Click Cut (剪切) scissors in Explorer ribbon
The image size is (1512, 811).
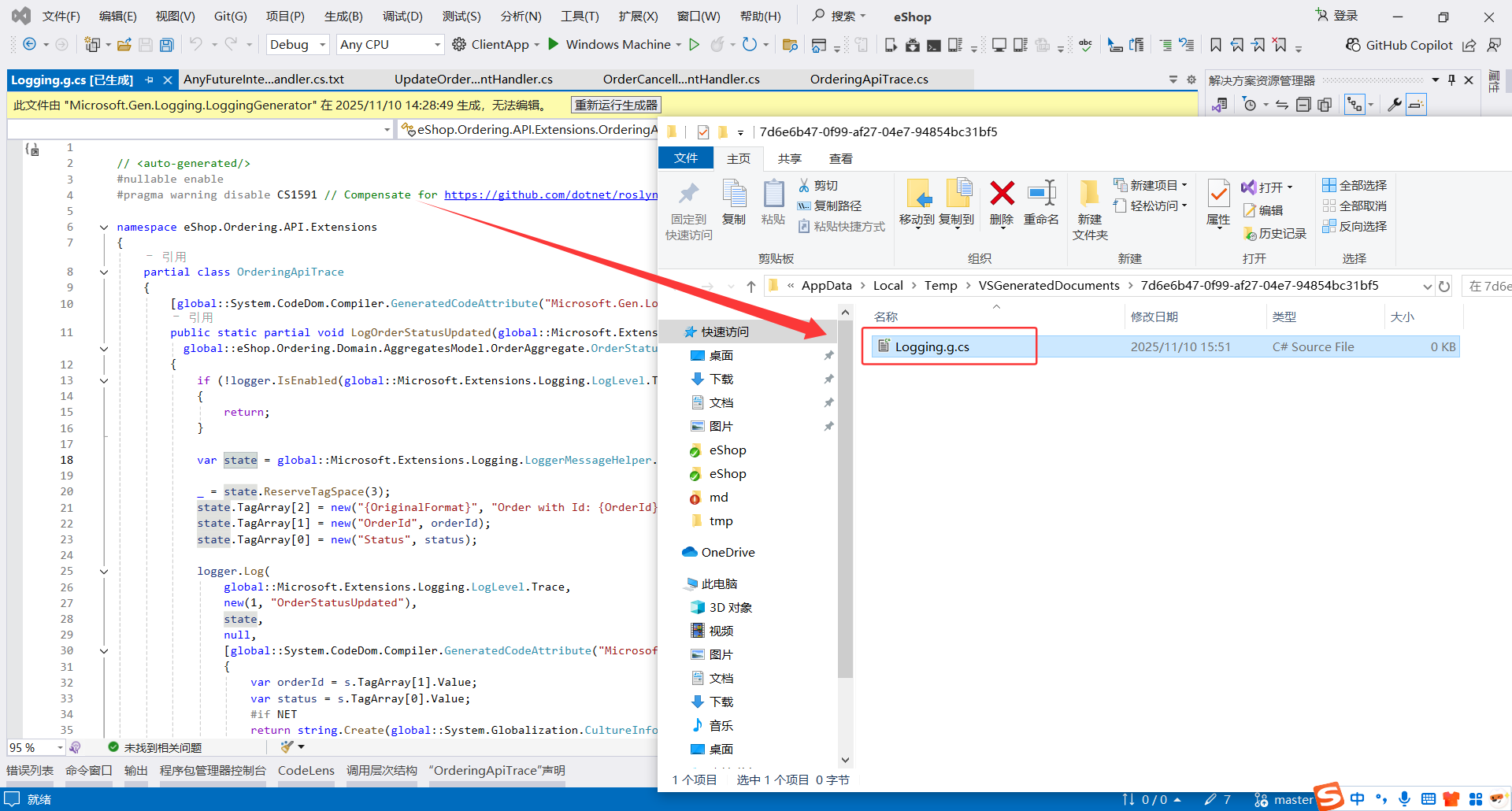(817, 186)
